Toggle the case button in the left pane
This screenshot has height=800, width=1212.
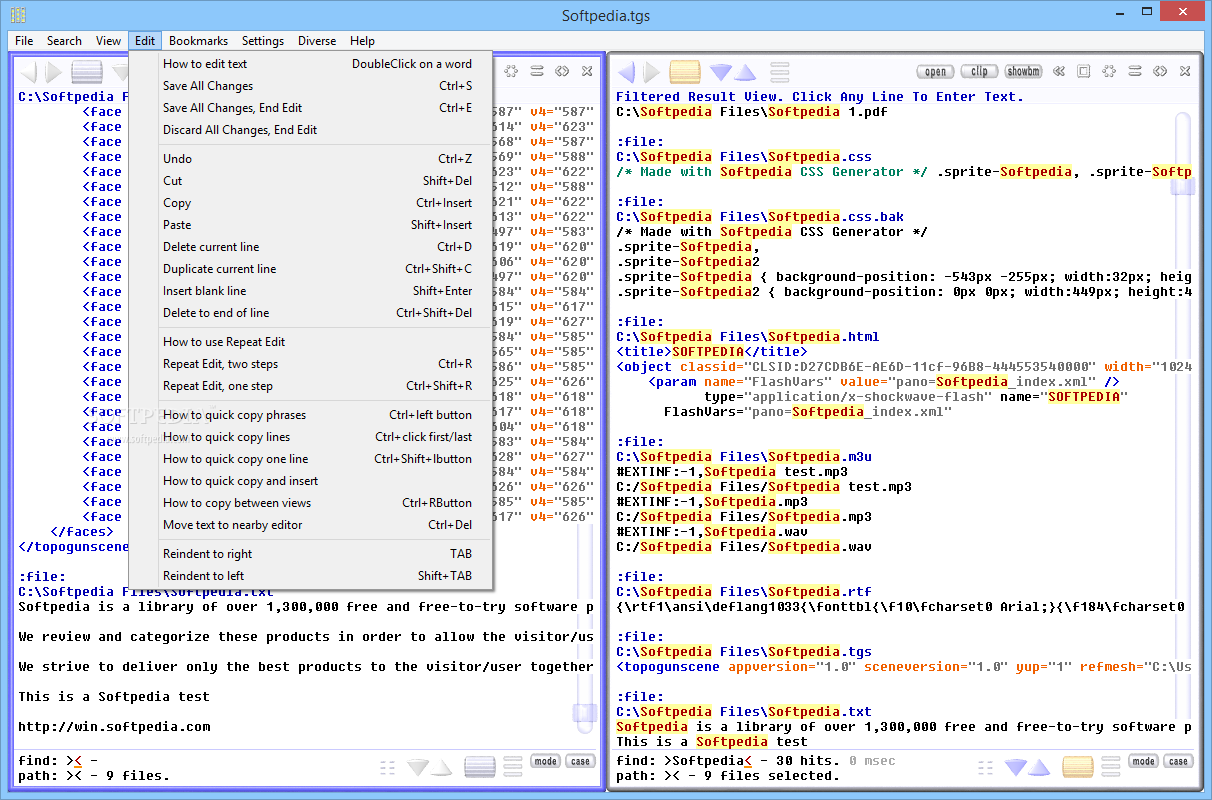[x=580, y=761]
